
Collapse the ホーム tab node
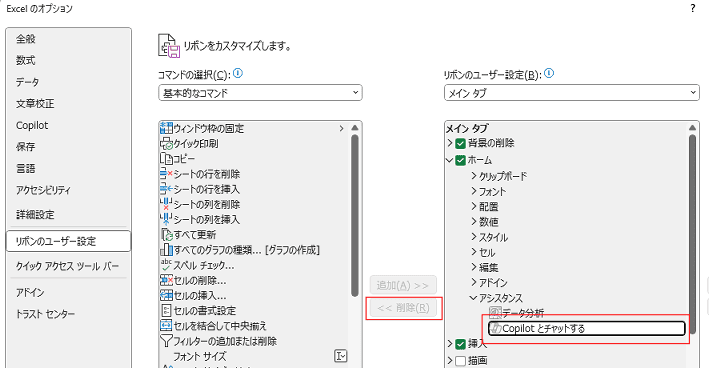click(449, 160)
